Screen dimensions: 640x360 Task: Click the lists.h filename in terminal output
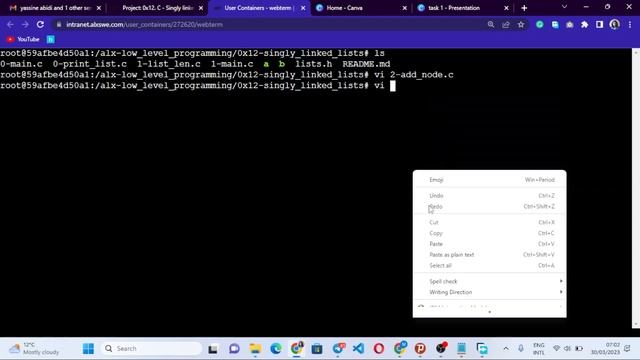(313, 64)
